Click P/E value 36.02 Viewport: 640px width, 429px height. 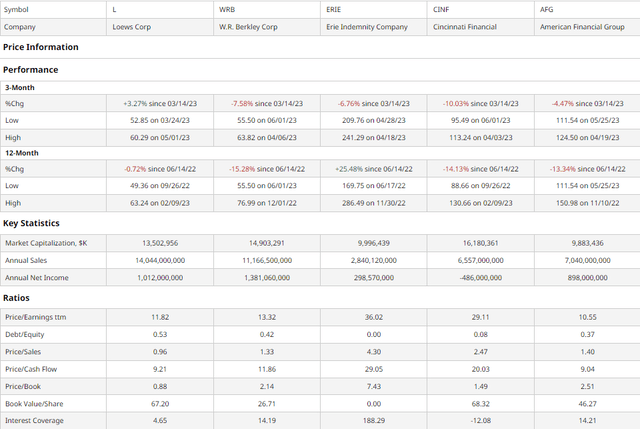point(374,317)
